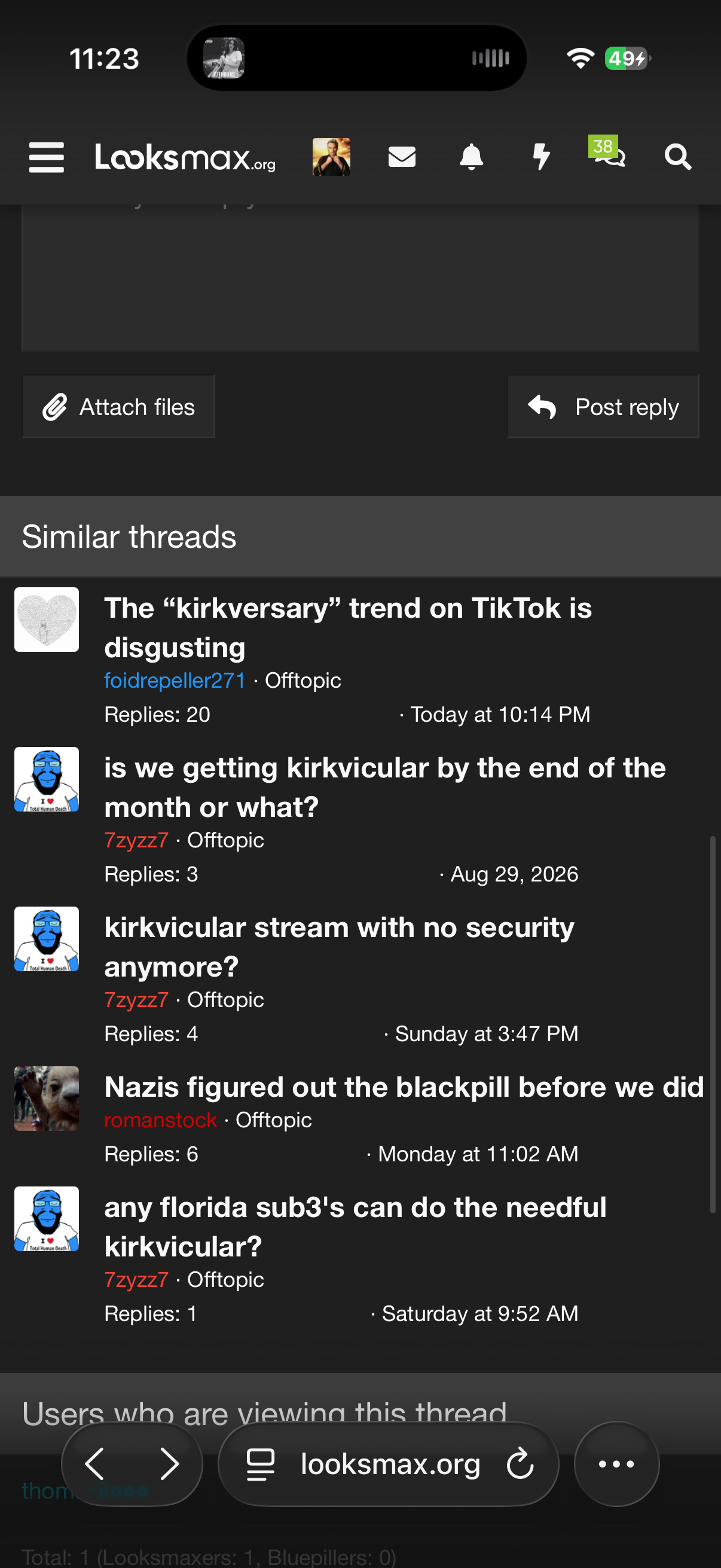
Task: Open the search magnifier icon
Action: point(678,157)
